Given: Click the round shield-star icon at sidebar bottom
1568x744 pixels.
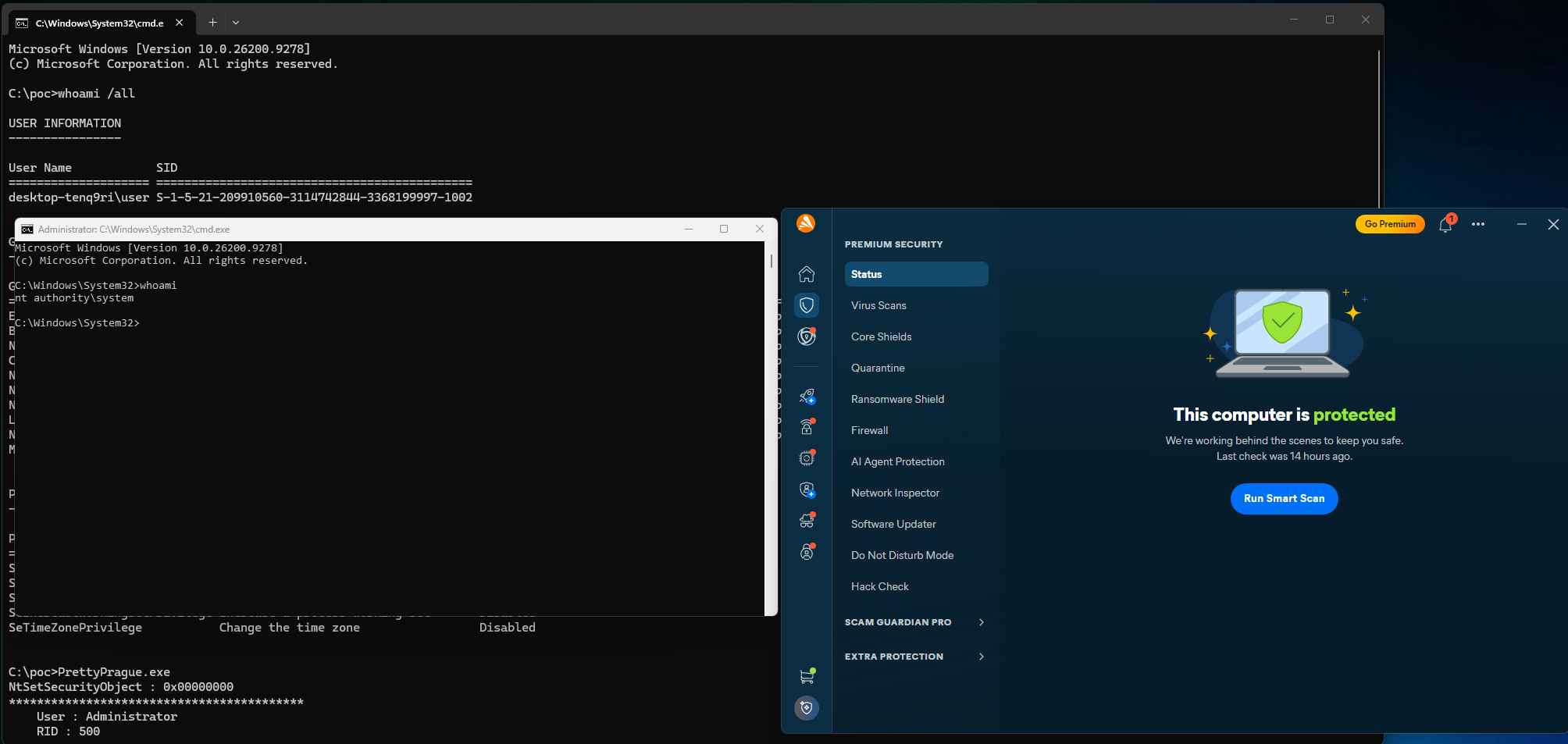Looking at the screenshot, I should click(x=807, y=708).
